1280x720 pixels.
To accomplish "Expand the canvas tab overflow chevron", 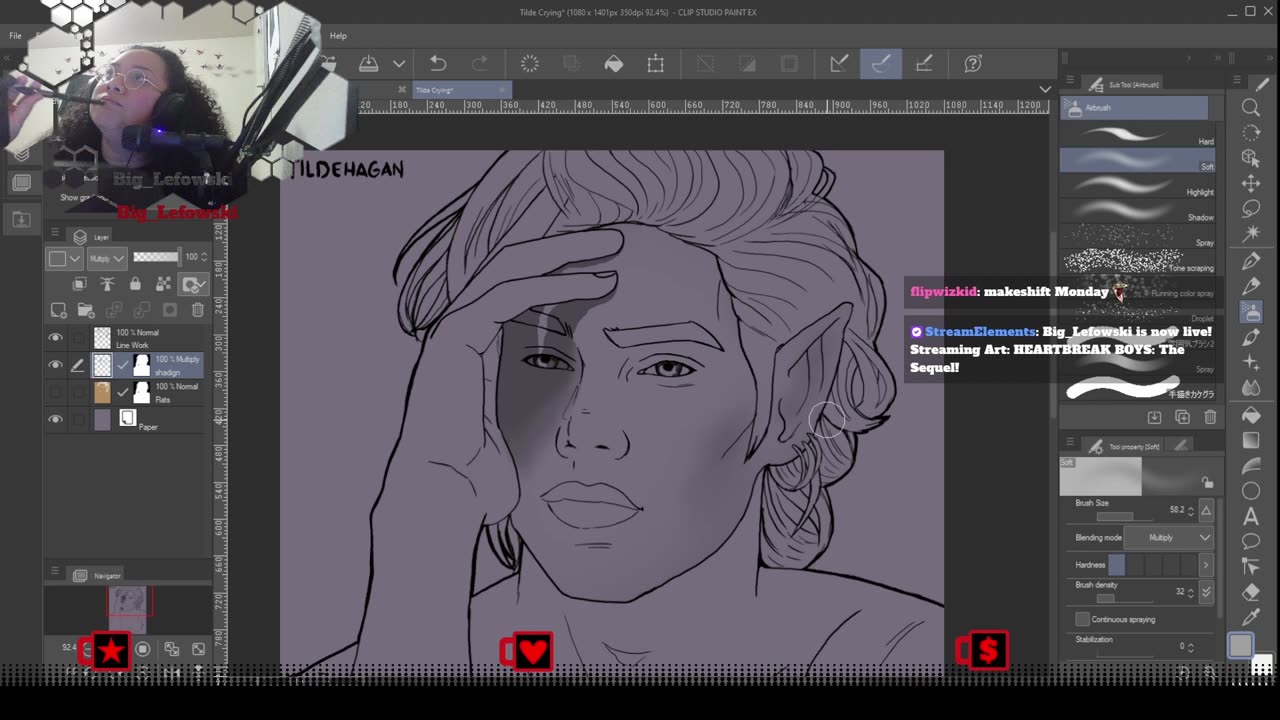I will pyautogui.click(x=1045, y=90).
